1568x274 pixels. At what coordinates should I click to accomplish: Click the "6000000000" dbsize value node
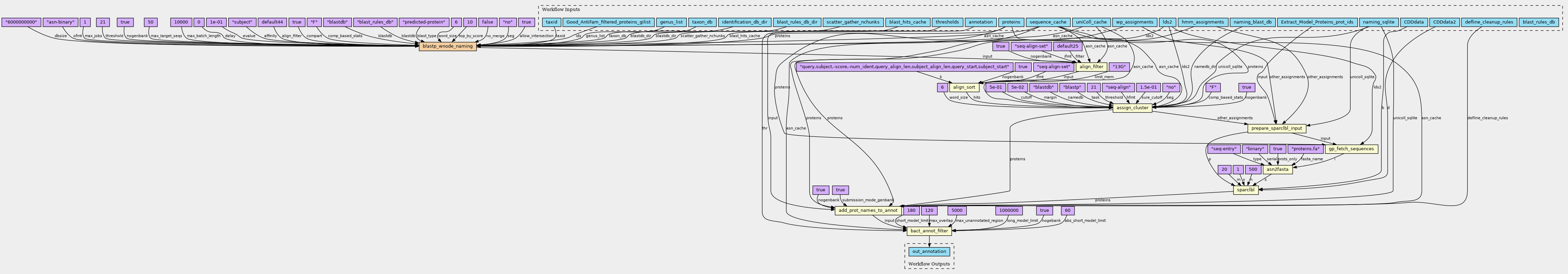[22, 22]
